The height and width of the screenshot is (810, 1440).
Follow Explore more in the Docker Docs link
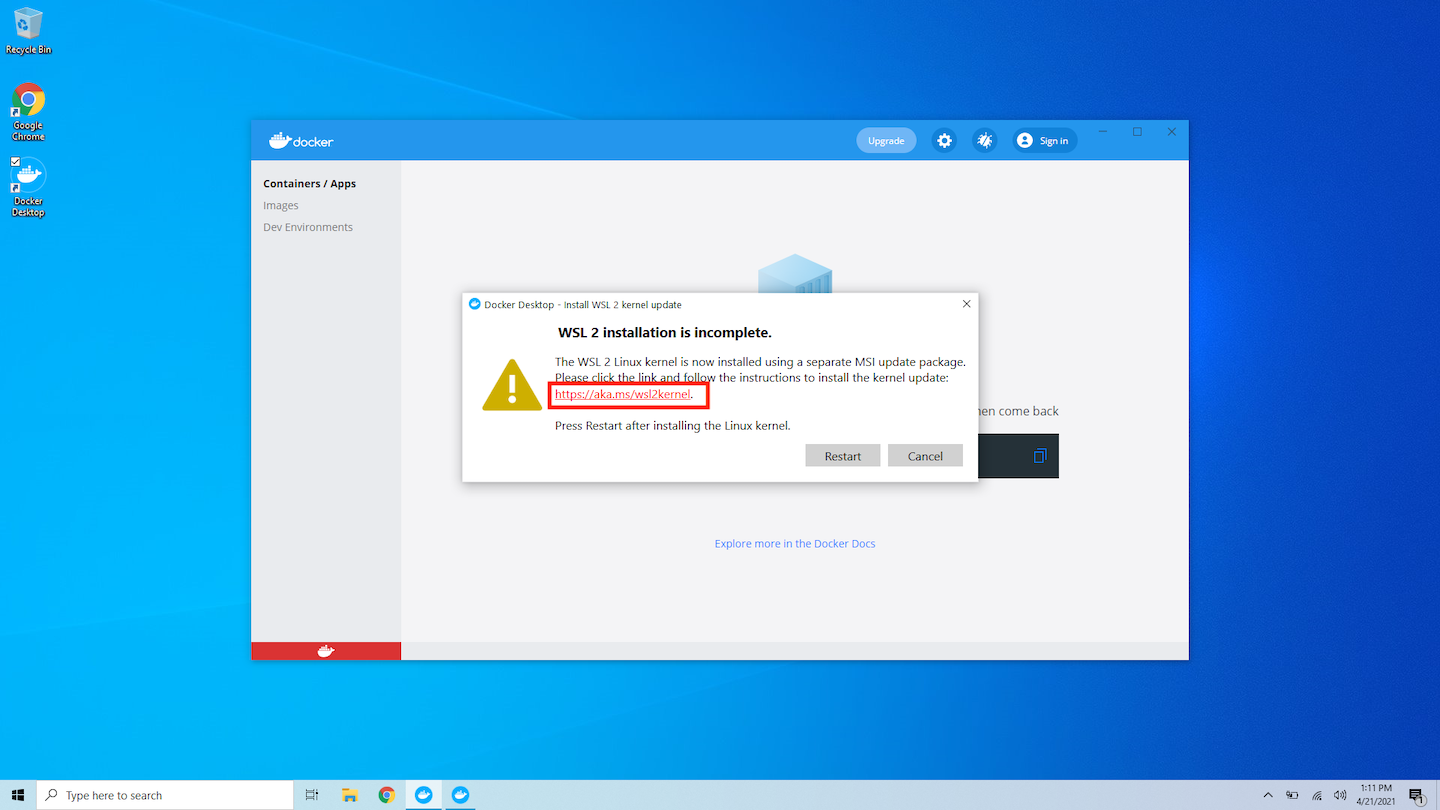click(x=795, y=544)
